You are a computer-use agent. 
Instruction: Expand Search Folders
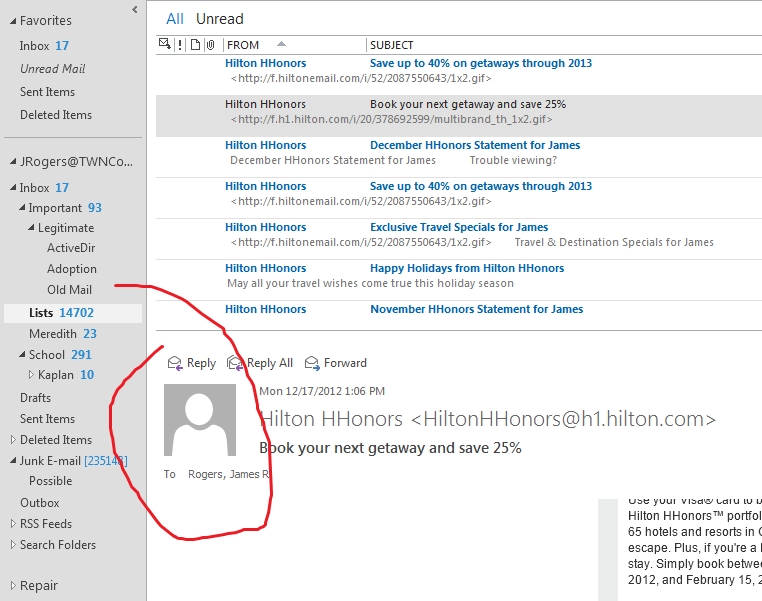tap(13, 545)
